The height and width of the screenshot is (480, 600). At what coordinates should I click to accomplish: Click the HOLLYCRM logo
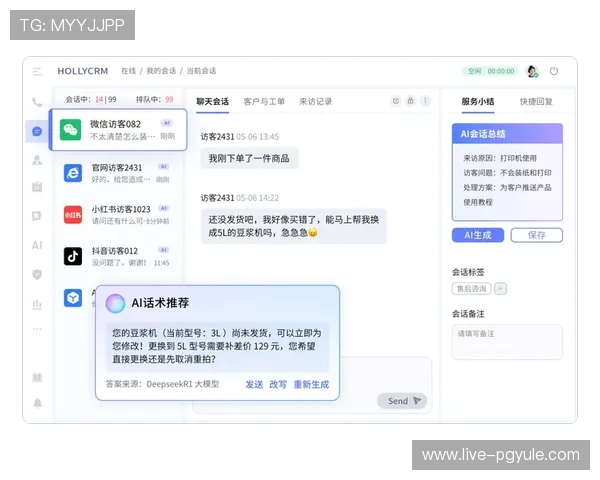(83, 71)
